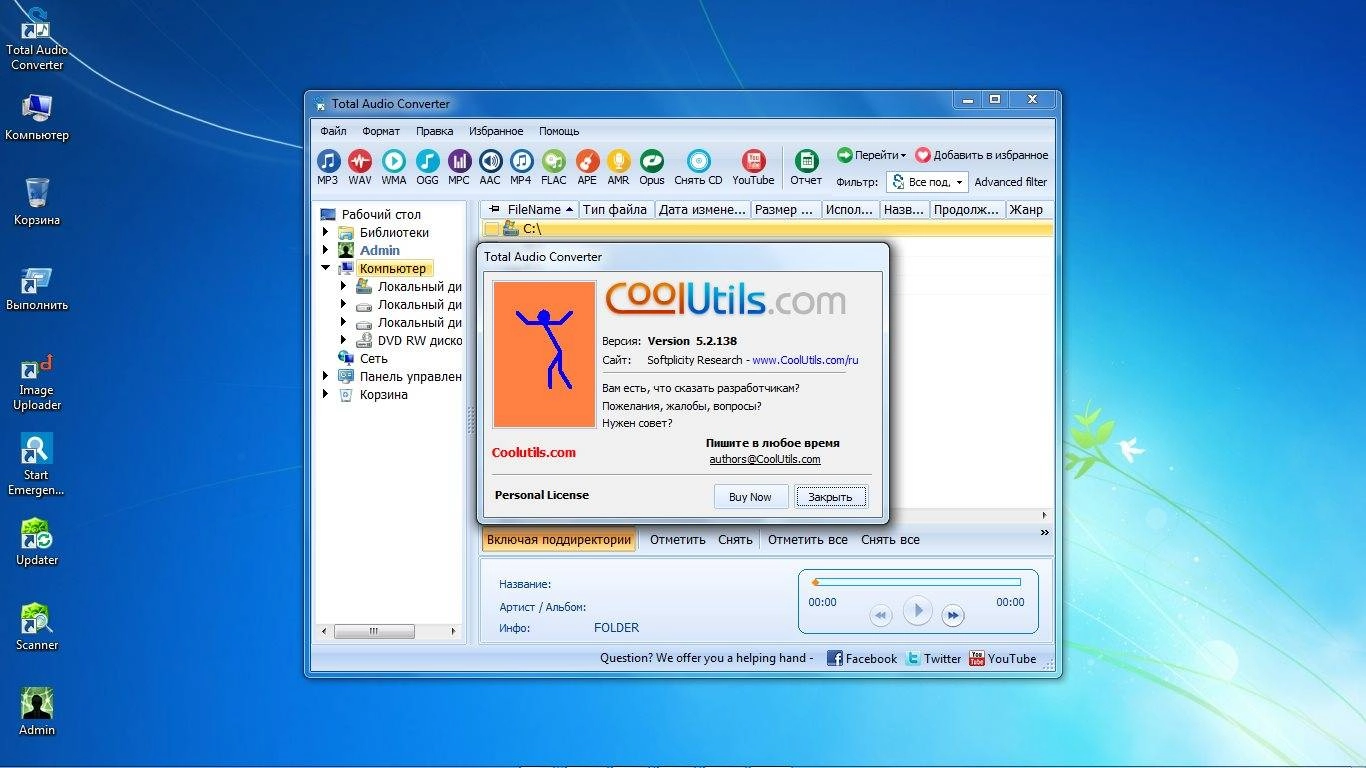1366x768 pixels.
Task: Open the Перейти dropdown menu
Action: [x=872, y=155]
